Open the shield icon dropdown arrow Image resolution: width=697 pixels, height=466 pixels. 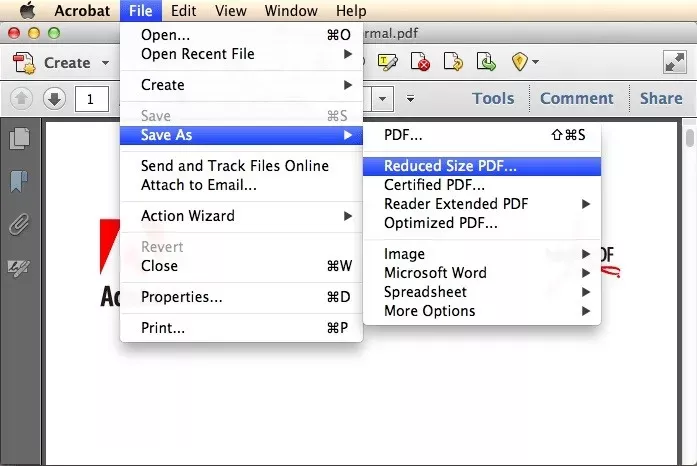coord(536,62)
